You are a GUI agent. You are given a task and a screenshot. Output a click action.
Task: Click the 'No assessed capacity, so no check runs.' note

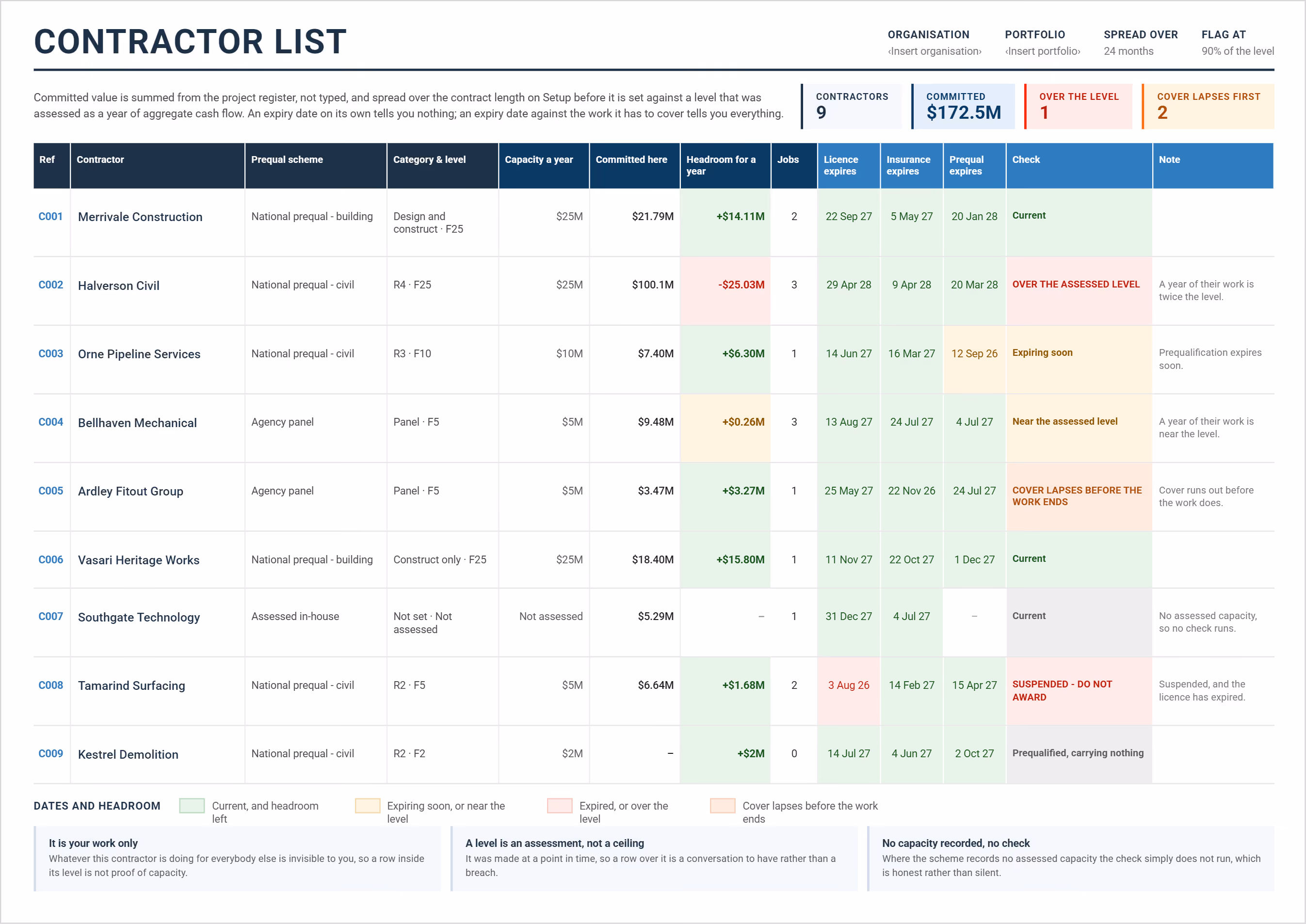point(1208,622)
